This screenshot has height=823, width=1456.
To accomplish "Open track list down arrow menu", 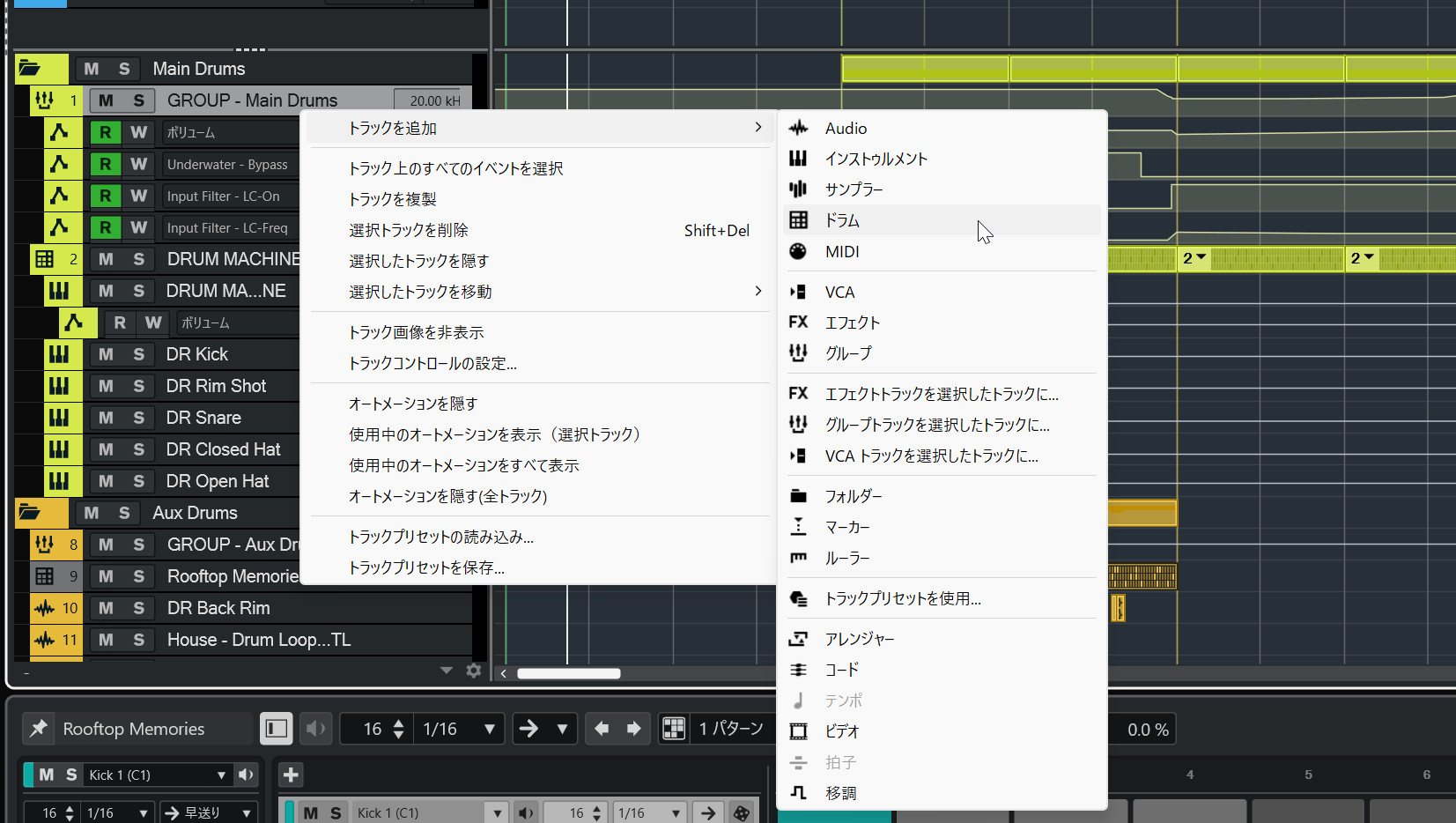I will 447,671.
